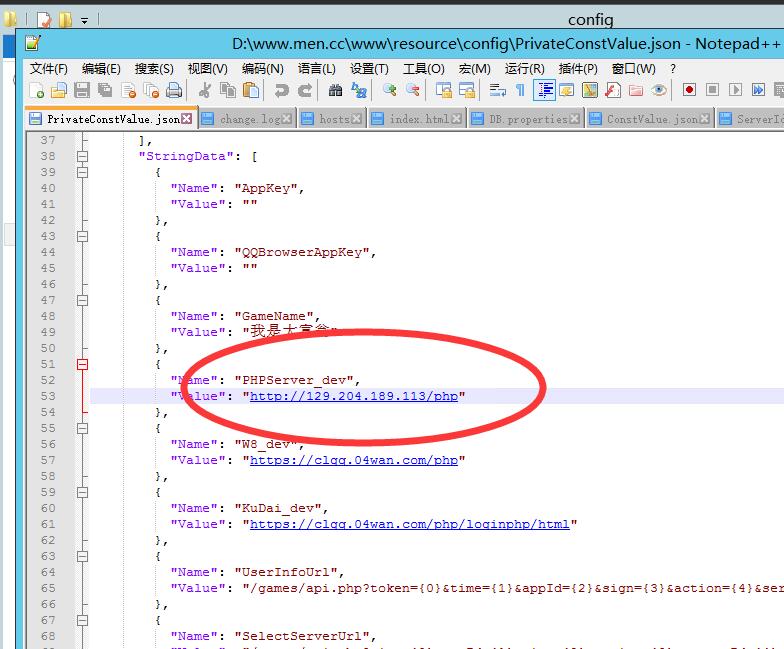Toggle the Monitoring eye icon
This screenshot has height=649, width=784.
659,90
